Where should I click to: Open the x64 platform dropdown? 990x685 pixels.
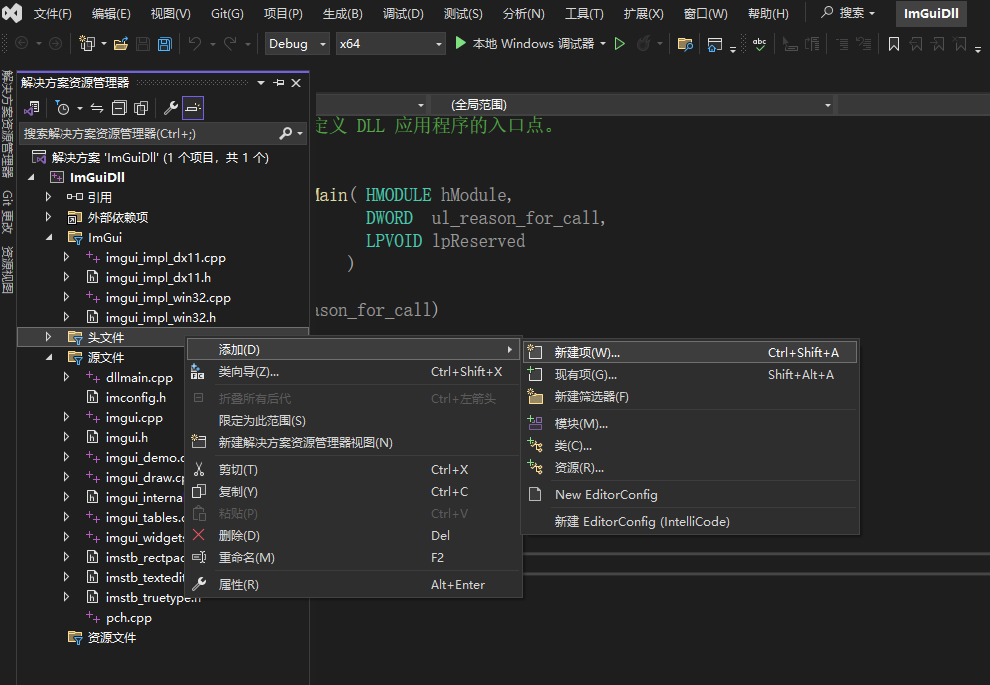(x=390, y=44)
